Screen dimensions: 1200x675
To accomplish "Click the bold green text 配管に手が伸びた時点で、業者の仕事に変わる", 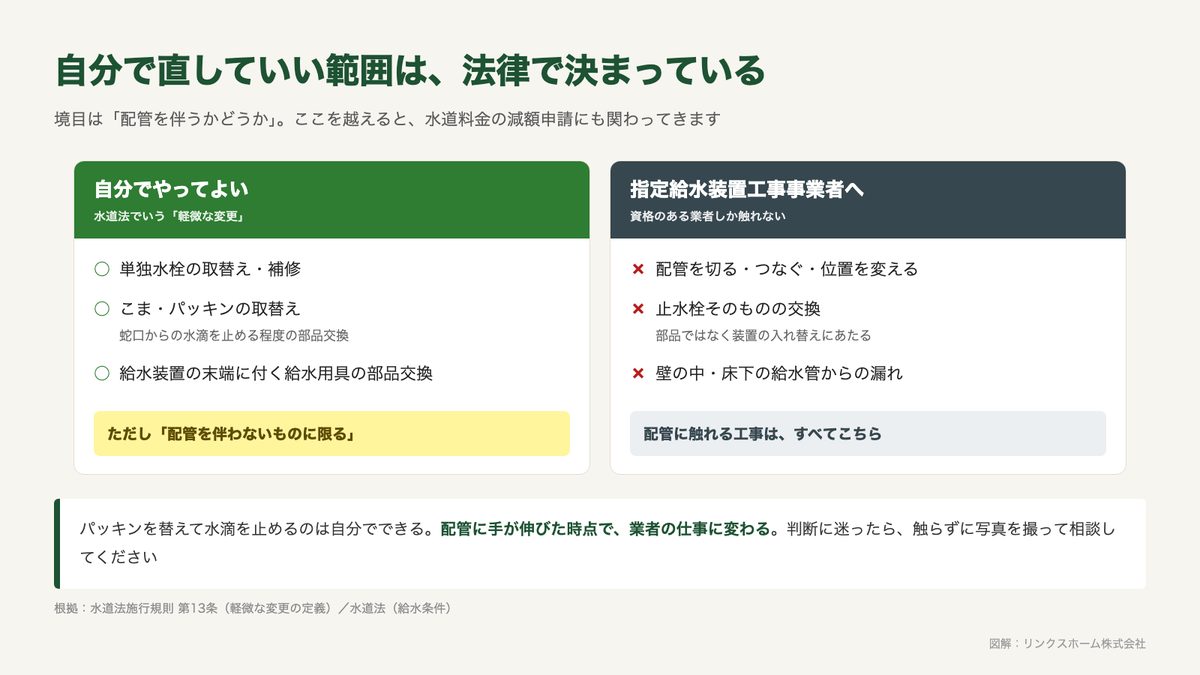I will 610,529.
